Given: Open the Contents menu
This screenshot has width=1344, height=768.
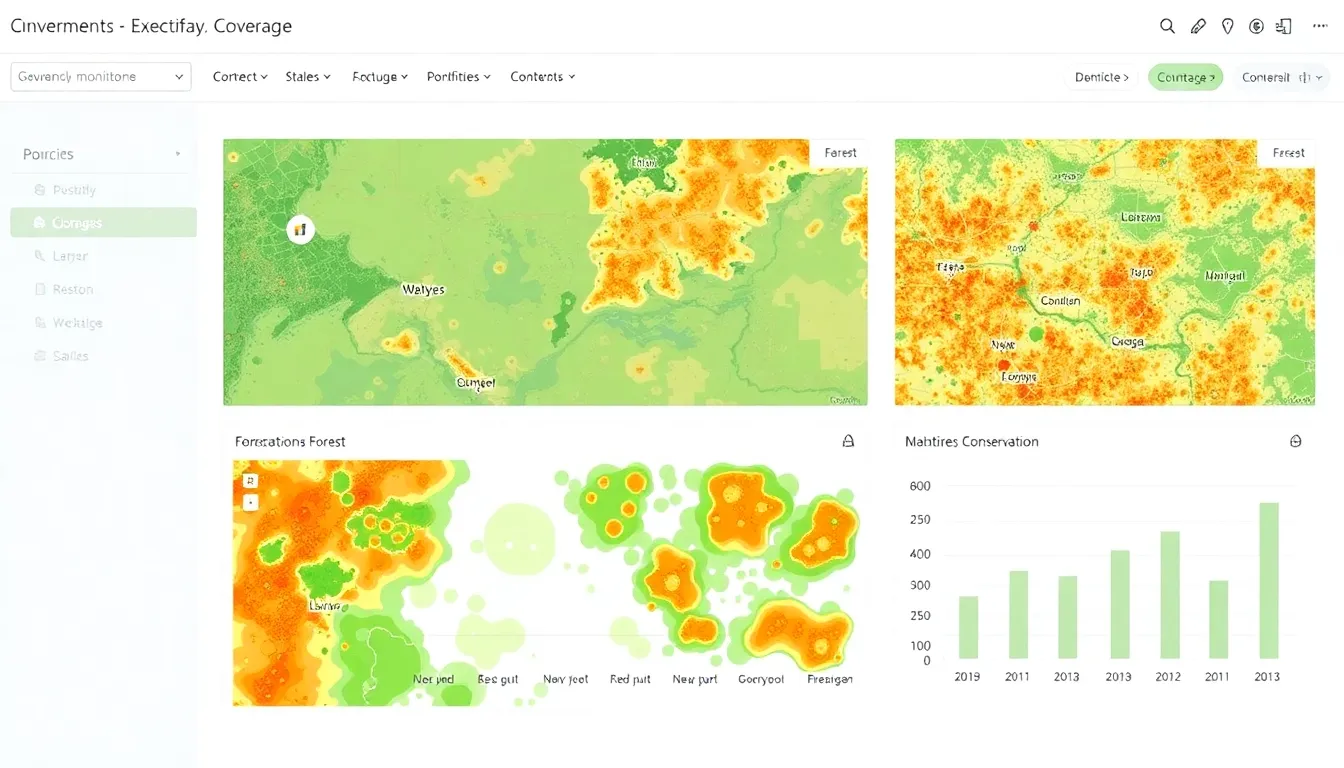Looking at the screenshot, I should 542,76.
